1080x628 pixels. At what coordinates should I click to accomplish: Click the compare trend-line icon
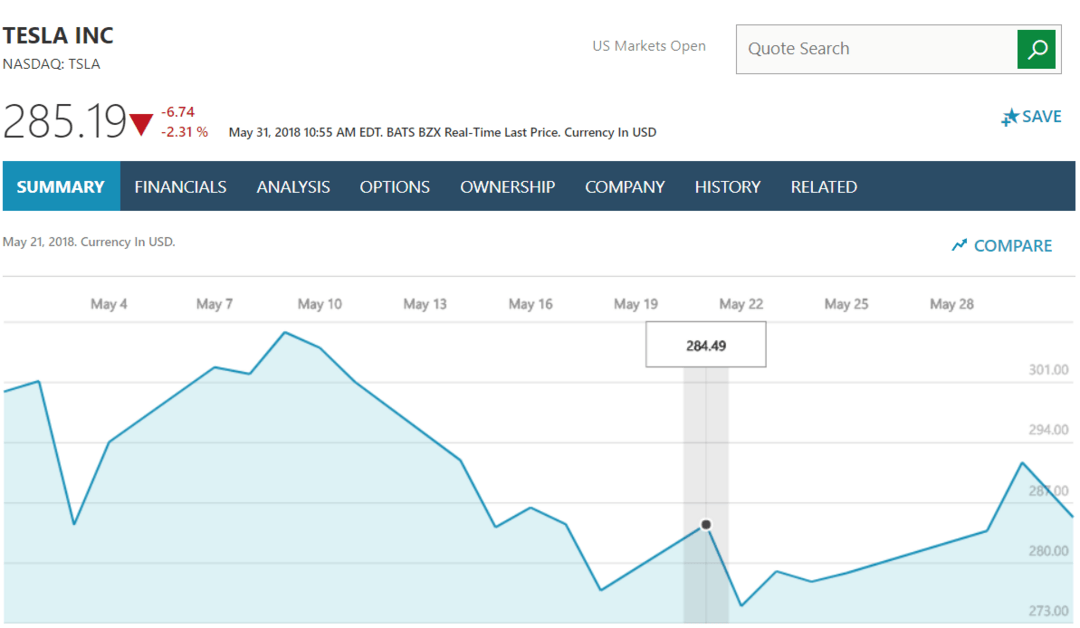click(959, 245)
